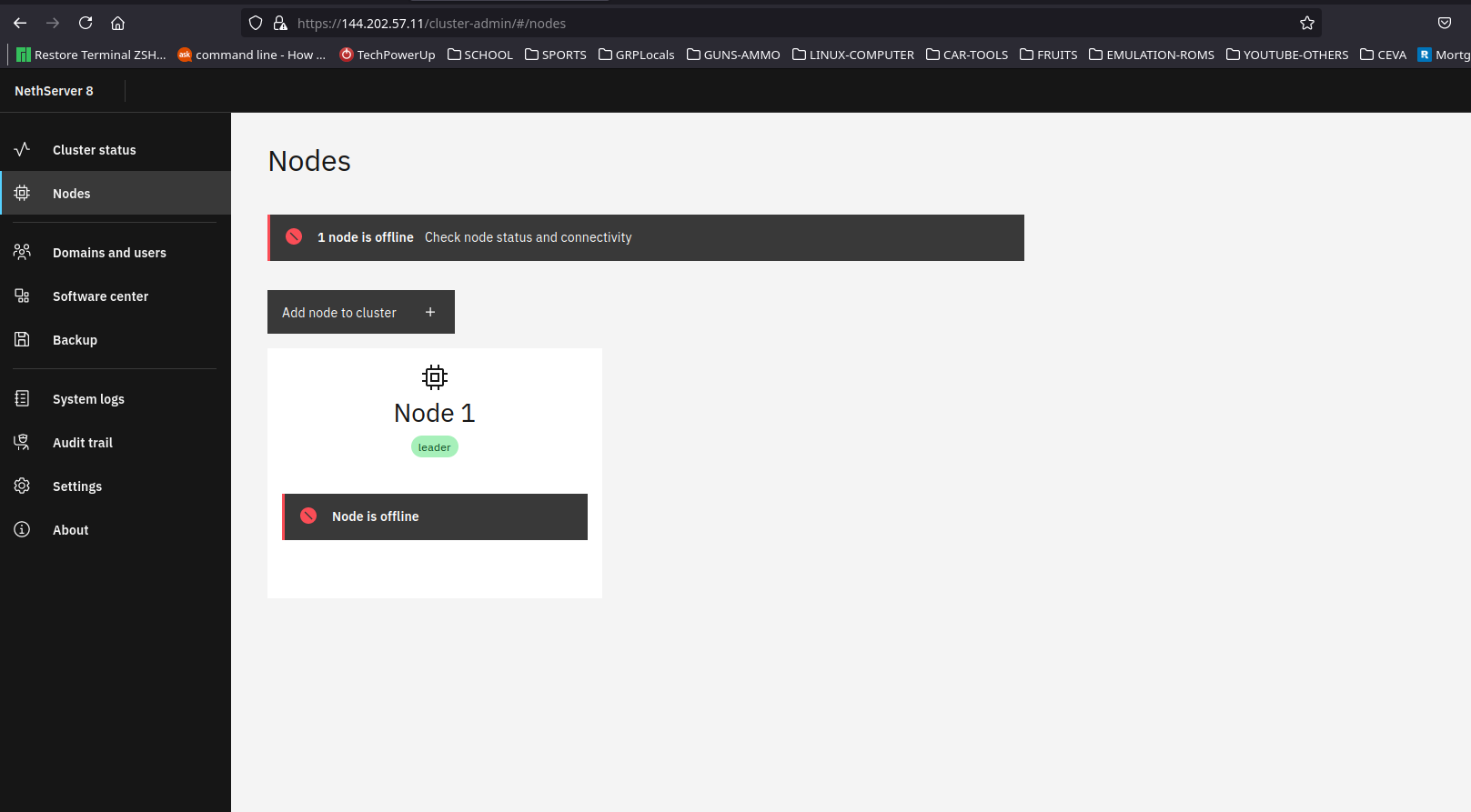1471x812 pixels.
Task: Click the System logs notebook icon
Action: pyautogui.click(x=22, y=398)
